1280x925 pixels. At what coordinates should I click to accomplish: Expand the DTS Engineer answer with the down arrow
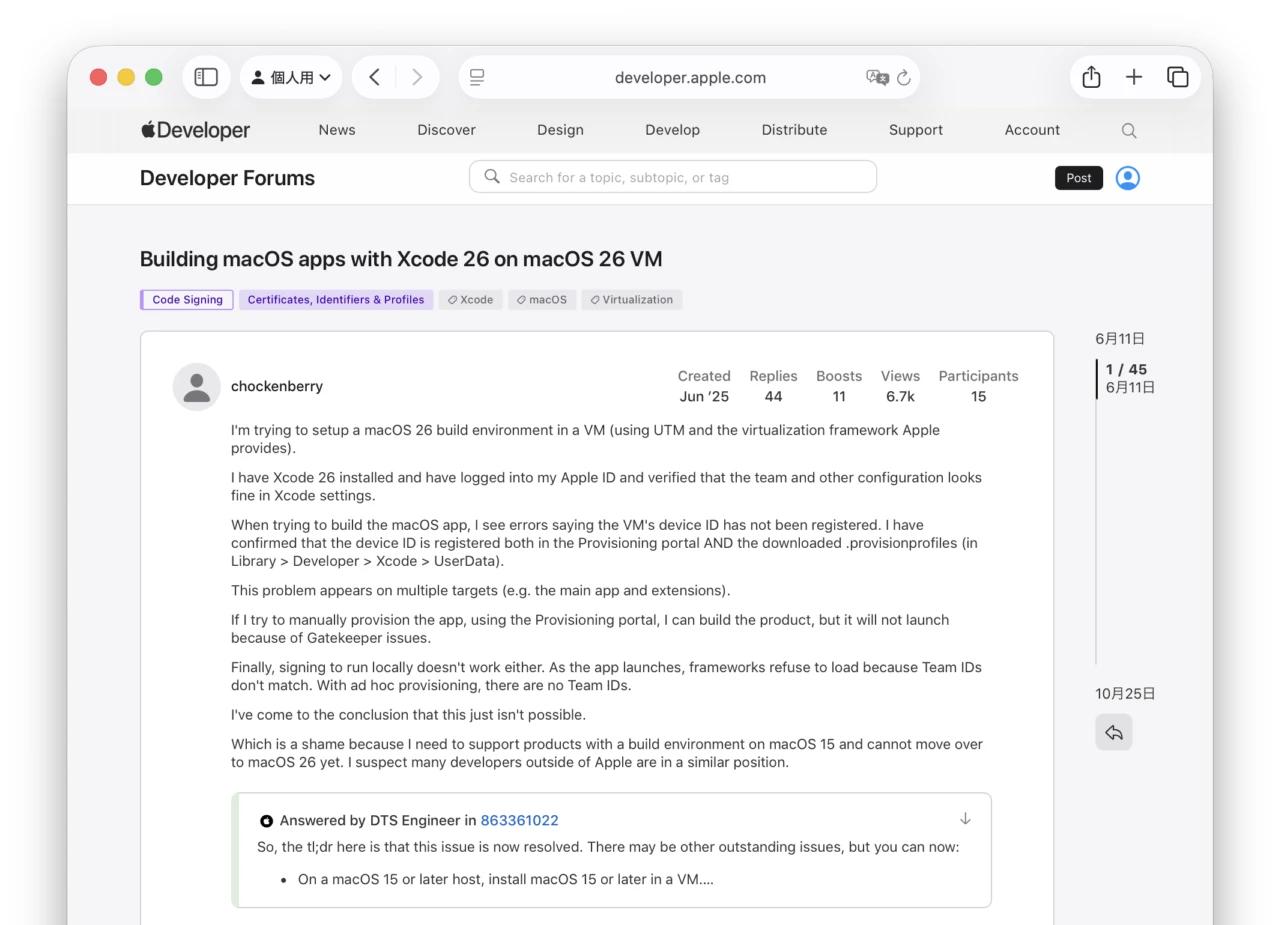pyautogui.click(x=965, y=818)
